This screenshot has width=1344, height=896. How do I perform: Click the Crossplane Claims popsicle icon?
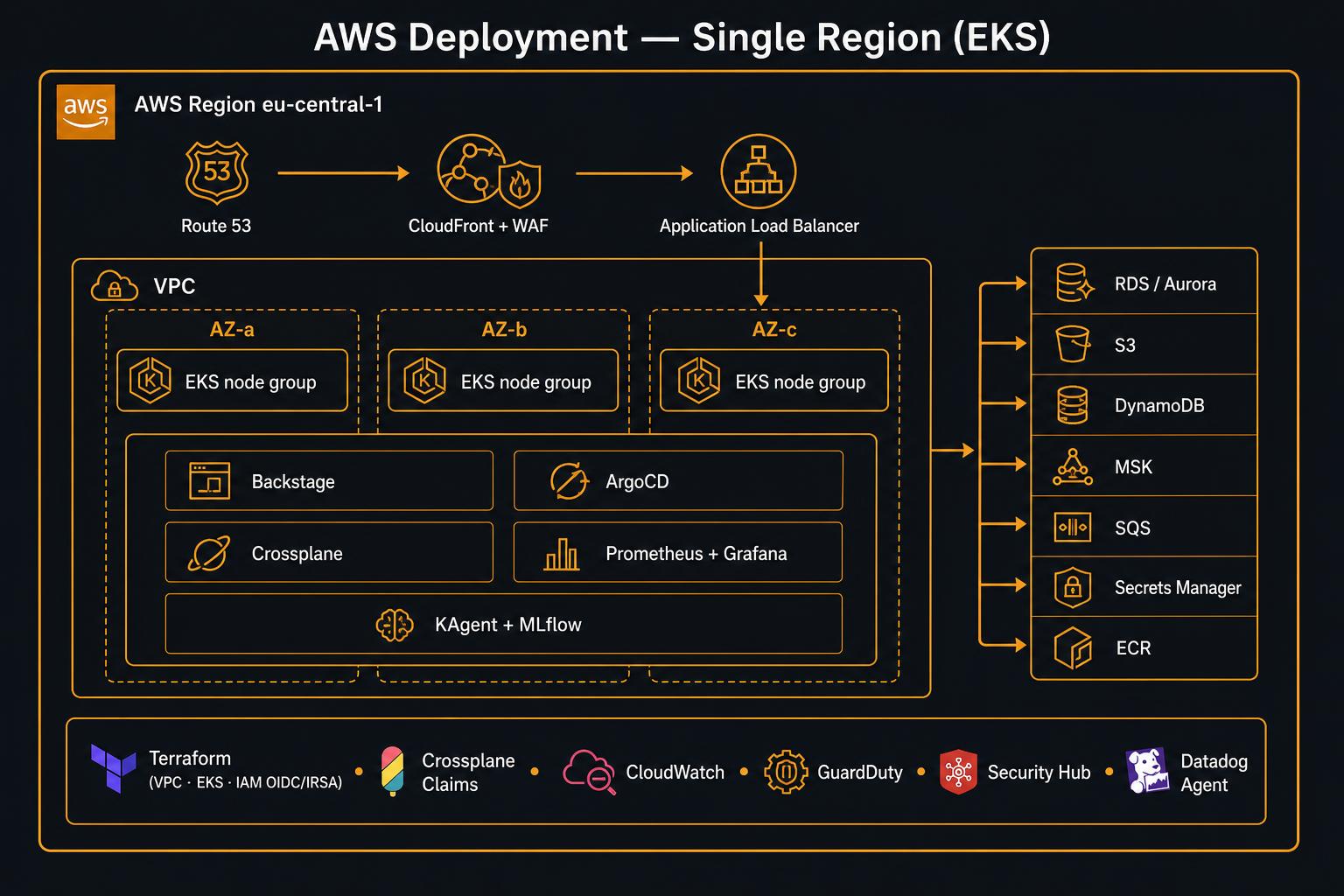(393, 771)
